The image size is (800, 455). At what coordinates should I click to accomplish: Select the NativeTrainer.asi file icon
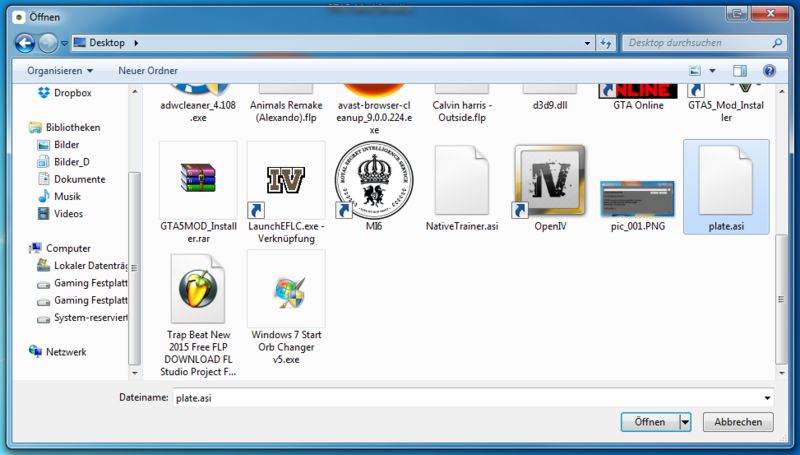(x=461, y=179)
